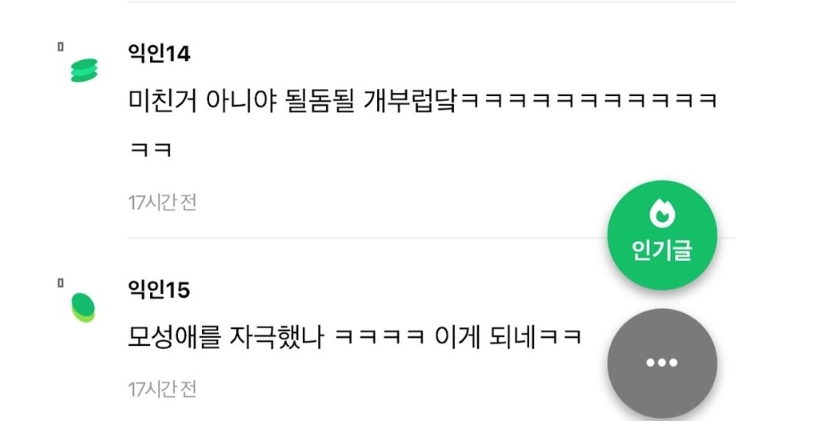Tap the word 개부럽닼 in 익인14's comment
The image size is (826, 437).
(x=411, y=100)
